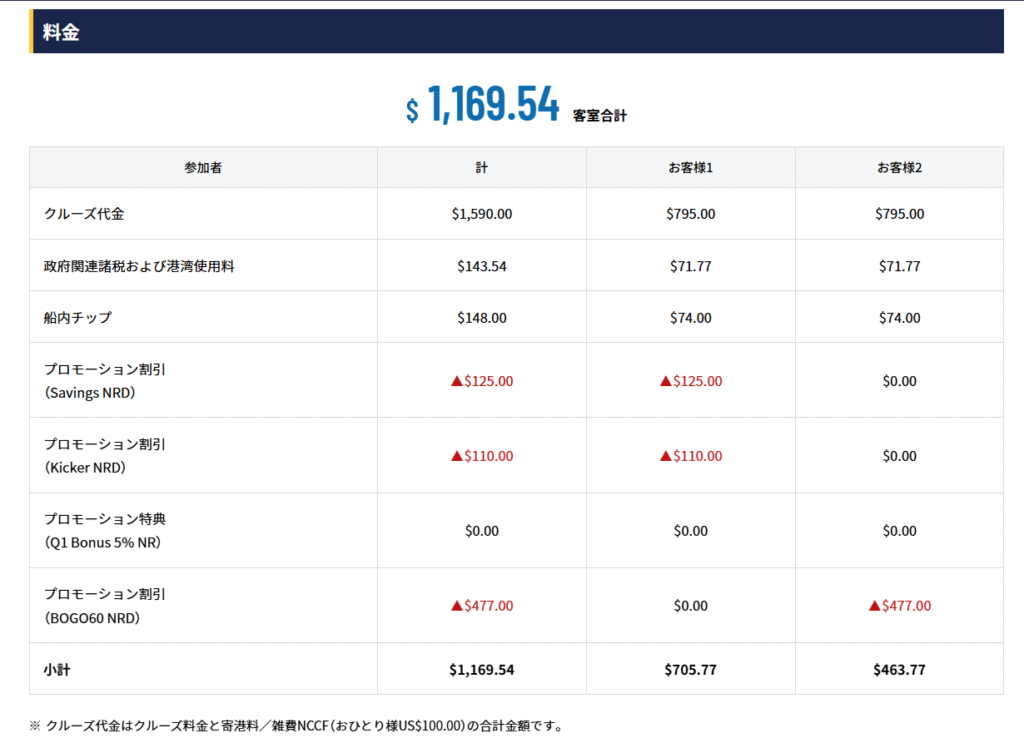Screen dimensions: 1024x738
Task: Select the お客様1 column header
Action: point(690,168)
